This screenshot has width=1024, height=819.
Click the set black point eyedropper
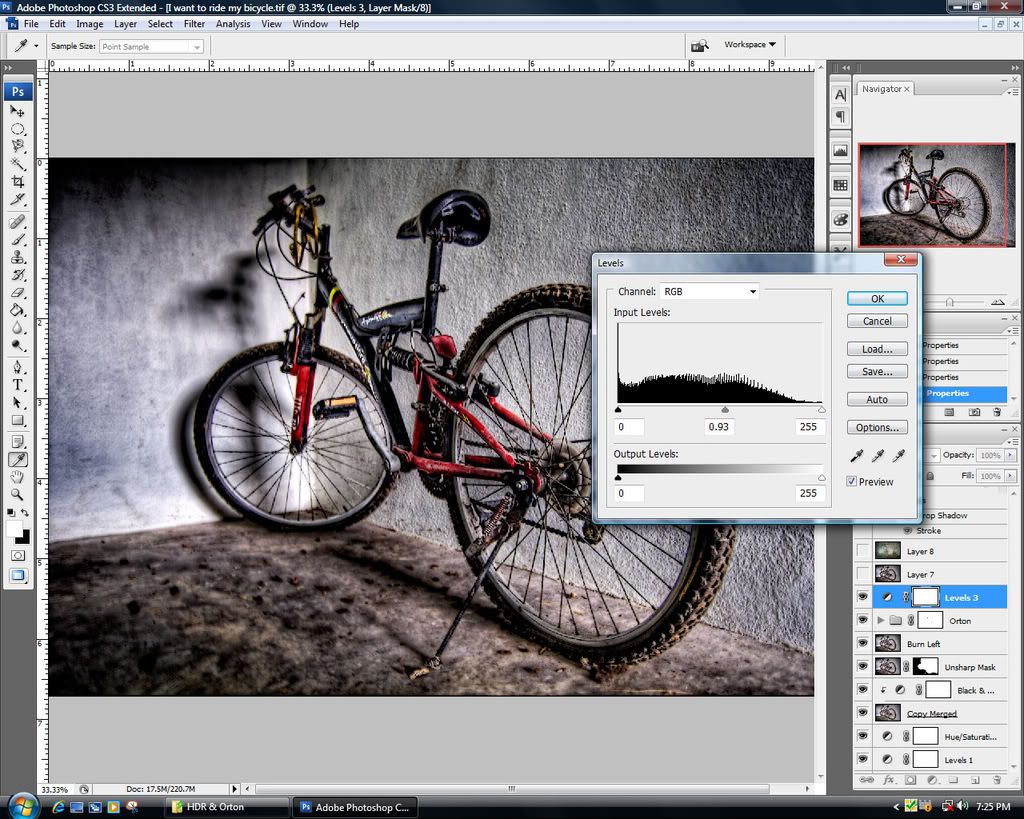tap(857, 456)
